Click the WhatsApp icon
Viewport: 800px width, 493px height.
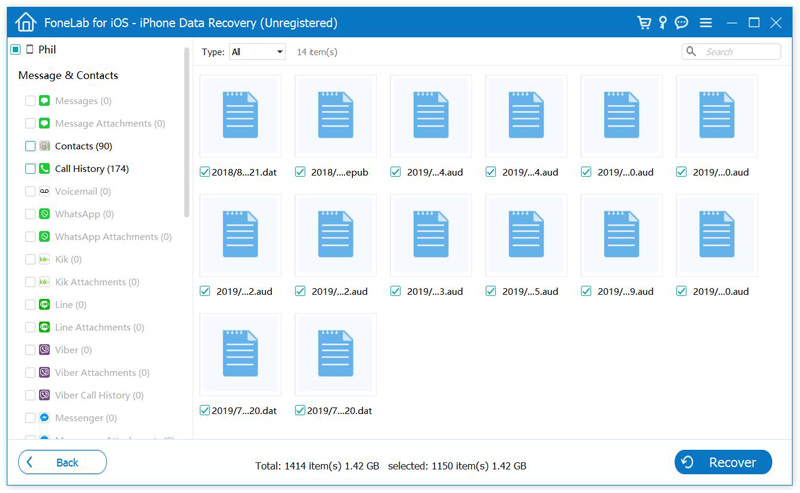coord(44,214)
